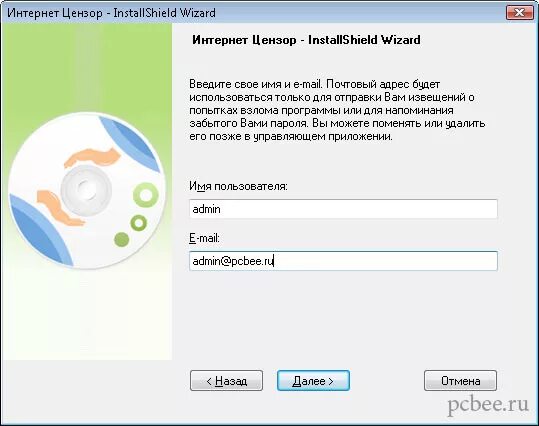Close the InstallShield Wizard window
The height and width of the screenshot is (426, 539).
(519, 13)
